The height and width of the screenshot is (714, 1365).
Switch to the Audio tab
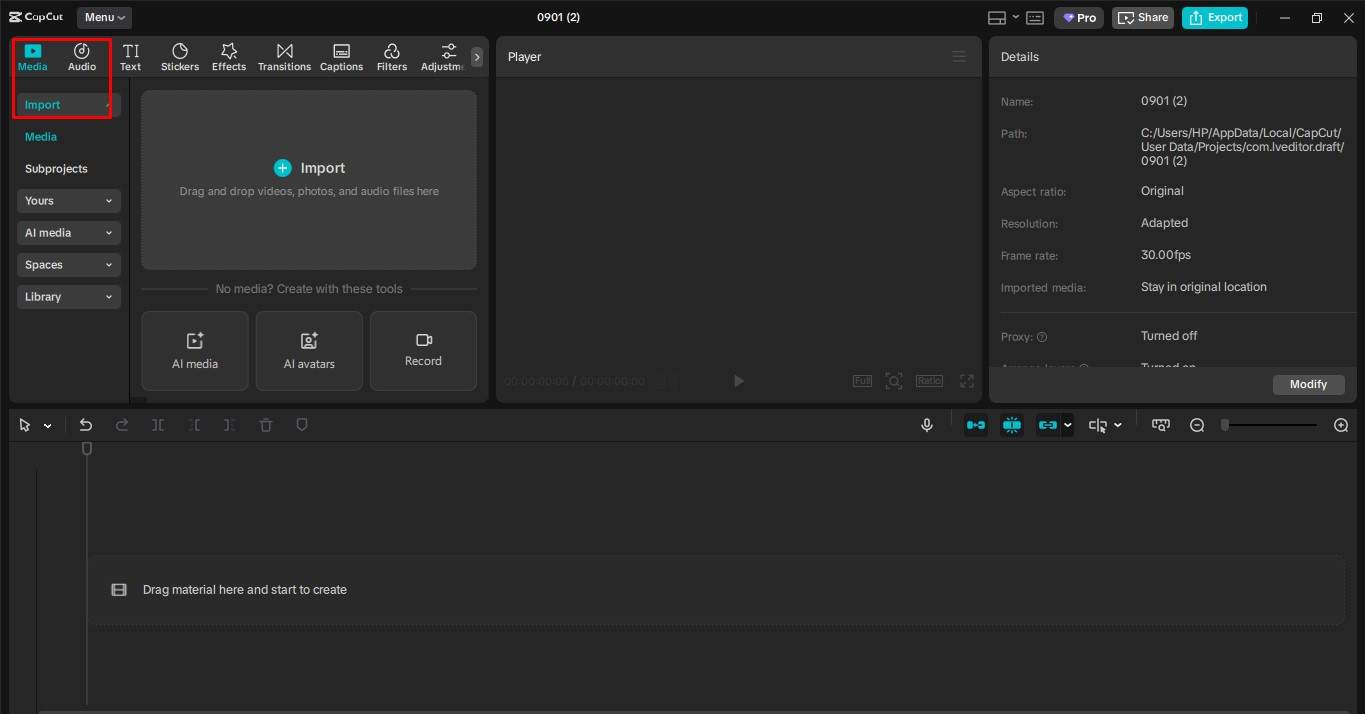click(x=82, y=57)
